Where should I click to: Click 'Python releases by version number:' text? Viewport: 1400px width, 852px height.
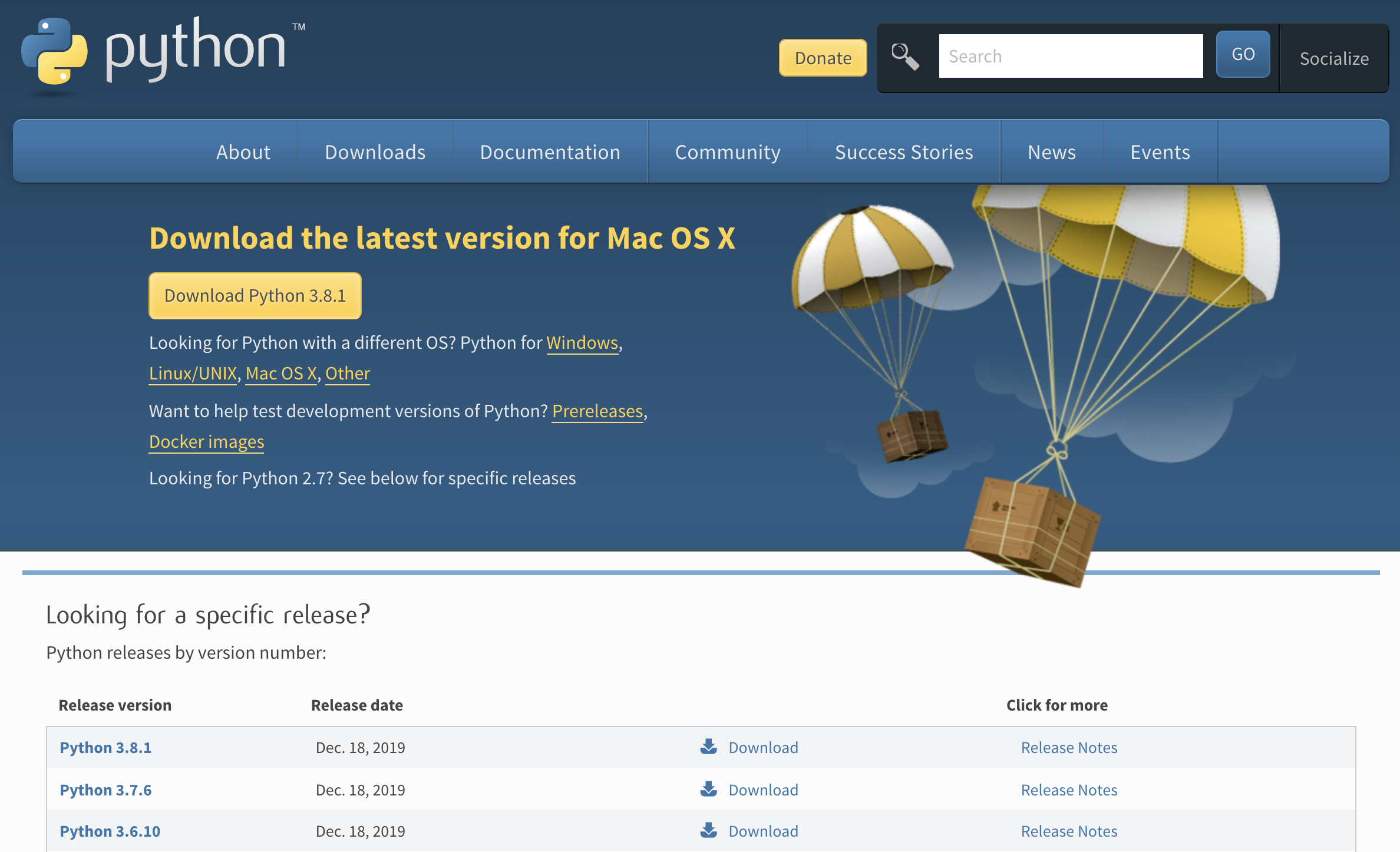pyautogui.click(x=186, y=653)
